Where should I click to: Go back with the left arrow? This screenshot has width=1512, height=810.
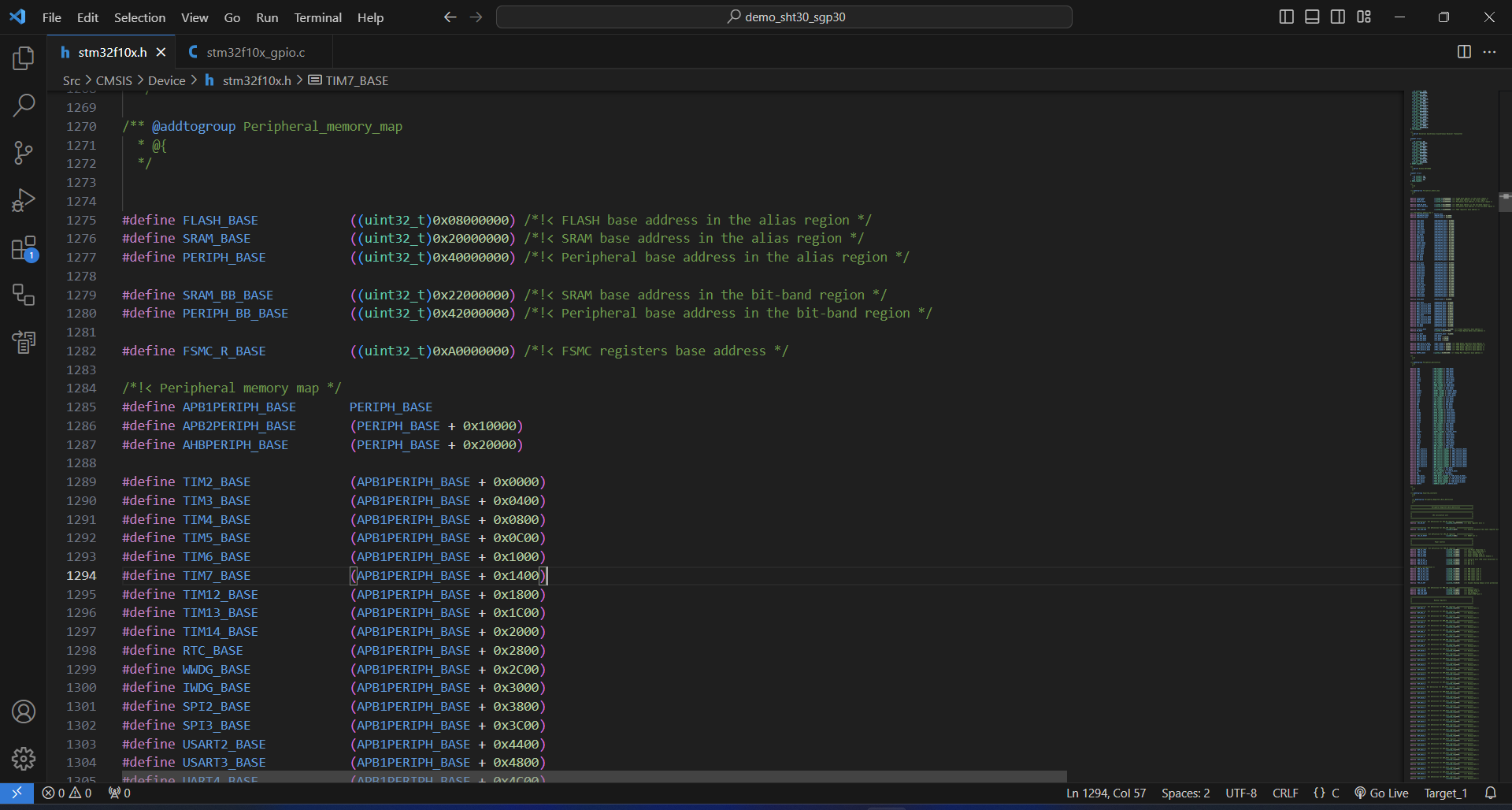(x=450, y=17)
